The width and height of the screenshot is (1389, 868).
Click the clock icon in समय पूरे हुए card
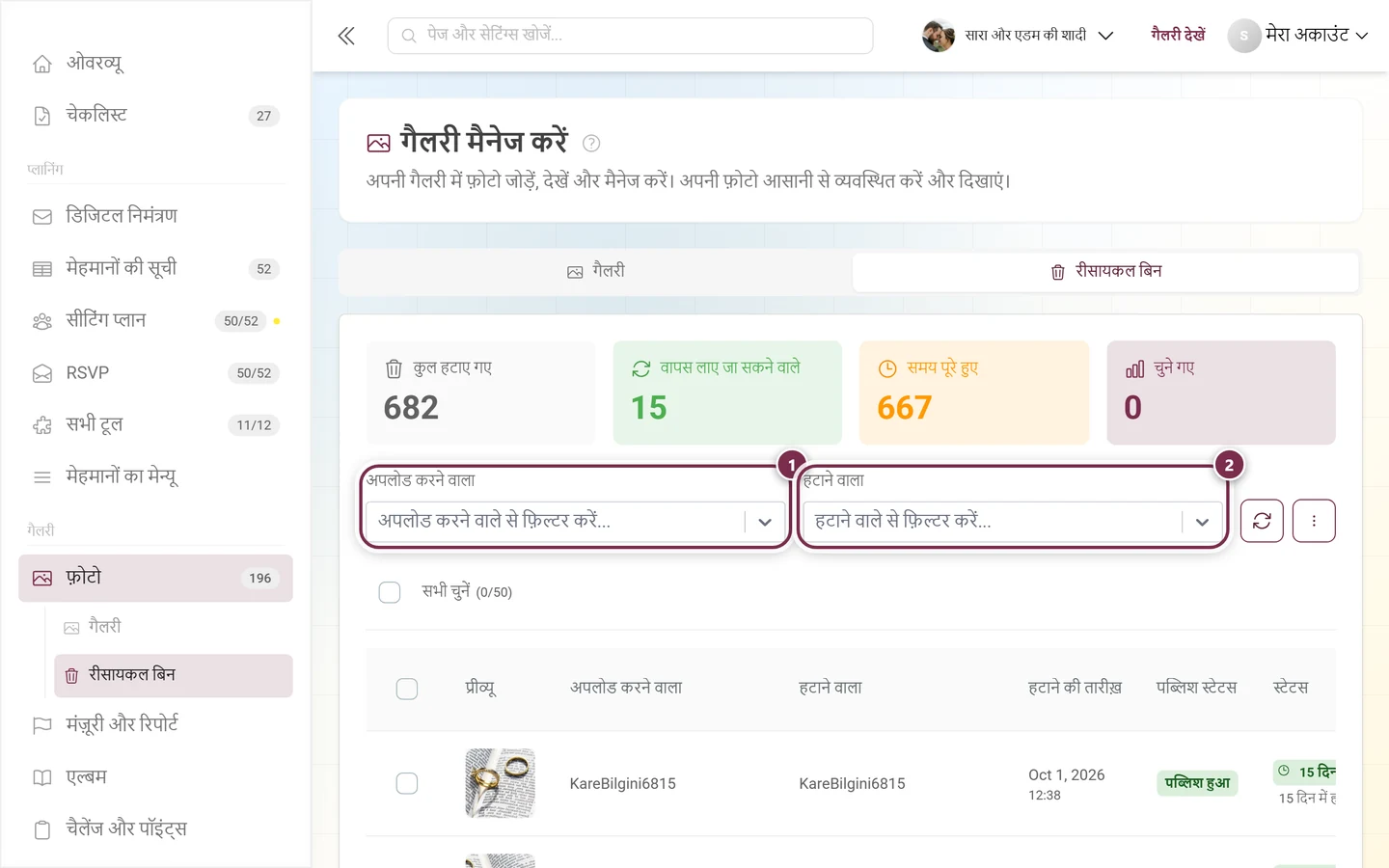(887, 368)
